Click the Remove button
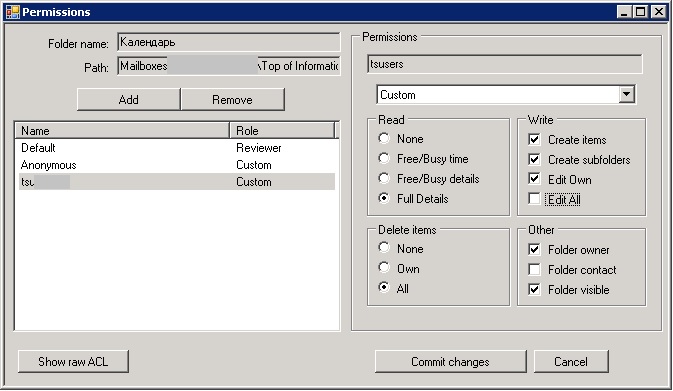Image resolution: width=673 pixels, height=391 pixels. (232, 100)
